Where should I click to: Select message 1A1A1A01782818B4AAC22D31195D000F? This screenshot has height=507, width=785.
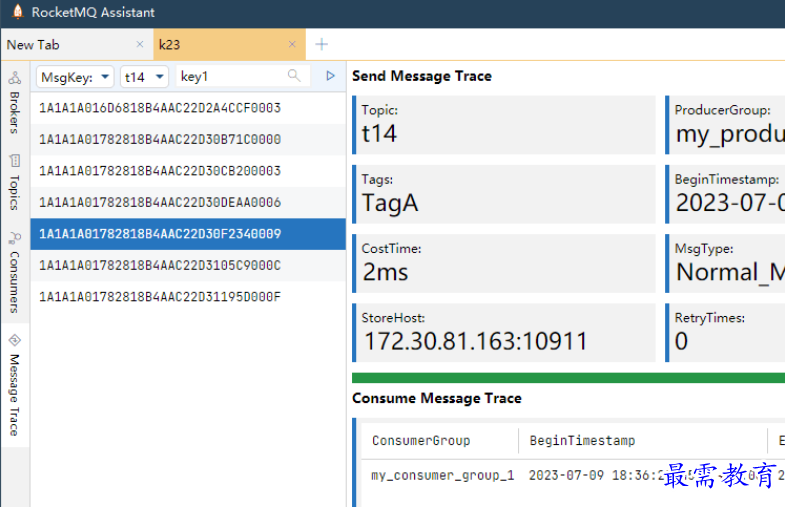coord(188,297)
